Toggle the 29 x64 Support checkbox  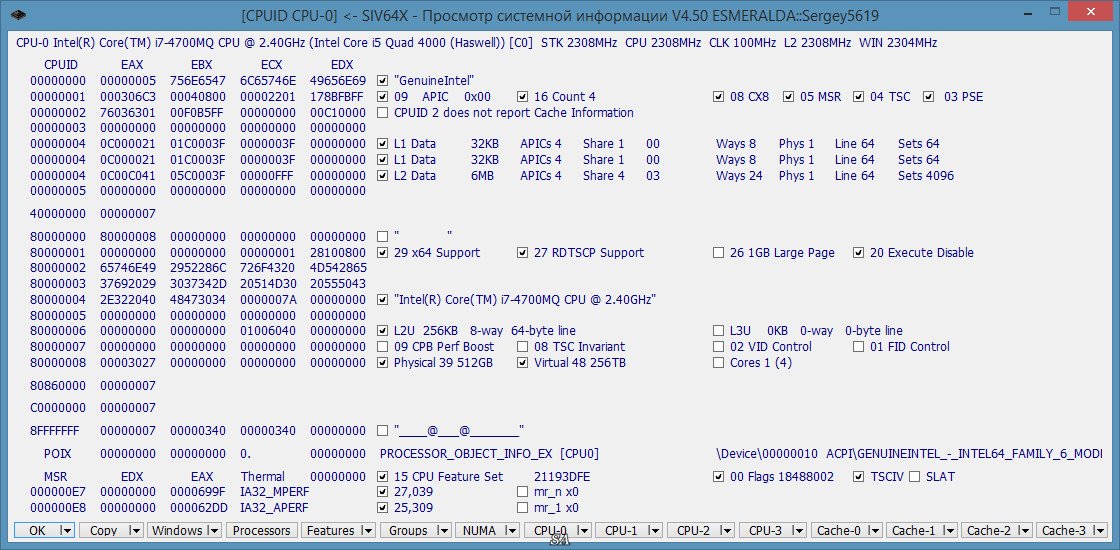click(383, 253)
